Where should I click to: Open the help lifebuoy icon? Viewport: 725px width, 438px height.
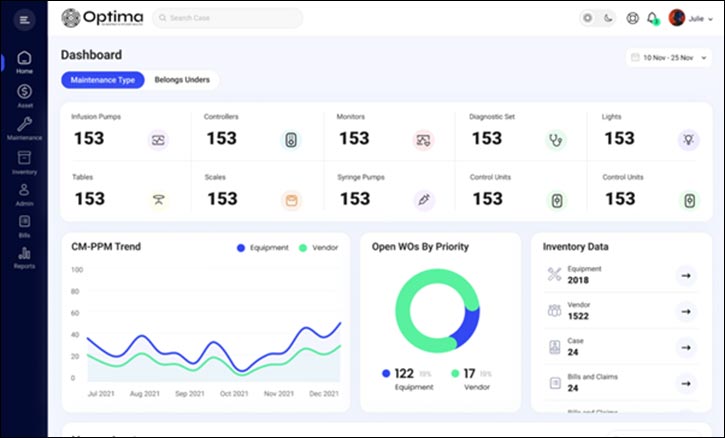point(632,18)
